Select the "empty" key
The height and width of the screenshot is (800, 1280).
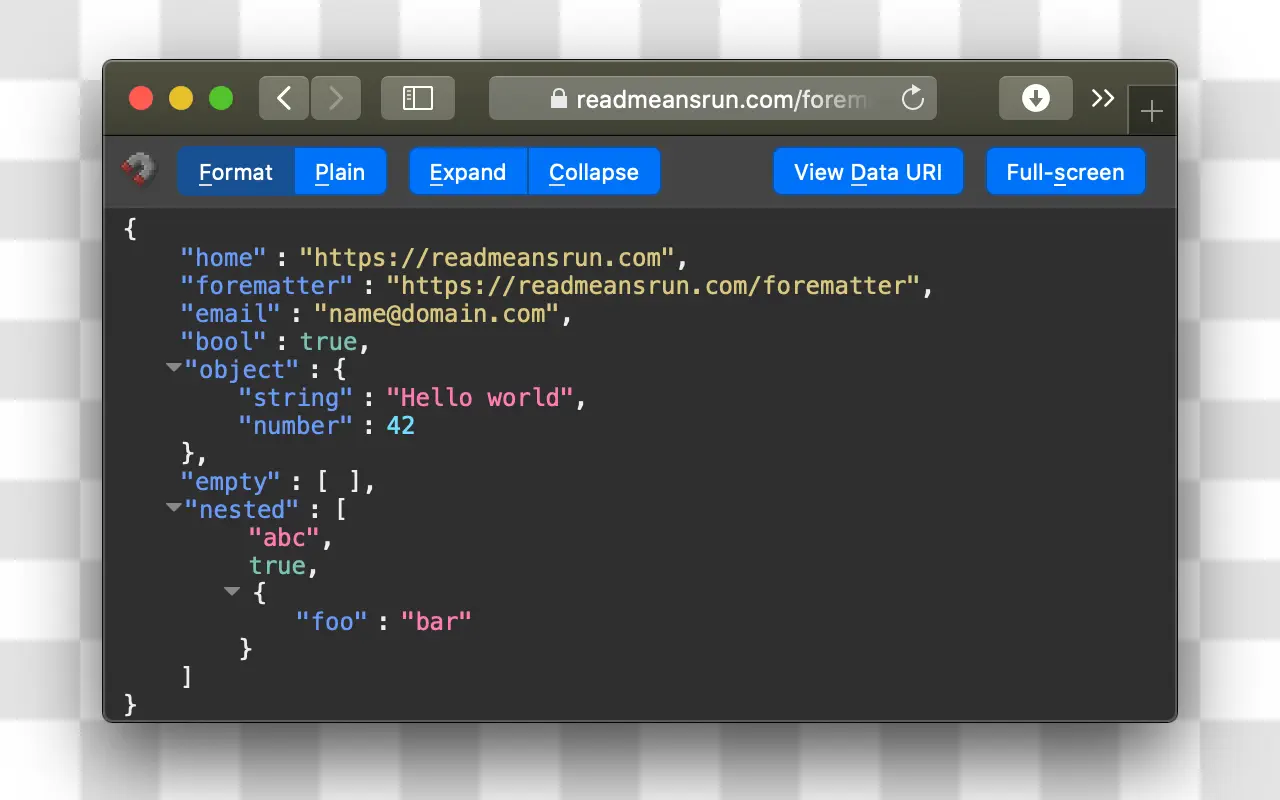231,482
